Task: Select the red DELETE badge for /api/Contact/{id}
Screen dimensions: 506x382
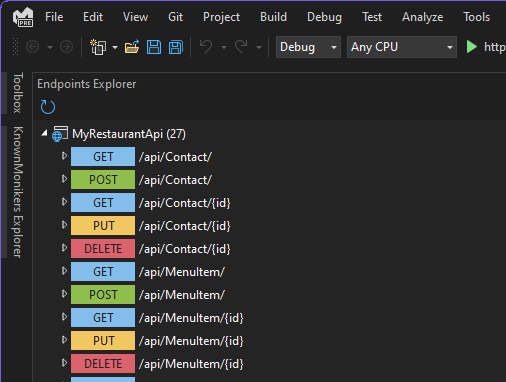Action: tap(103, 249)
